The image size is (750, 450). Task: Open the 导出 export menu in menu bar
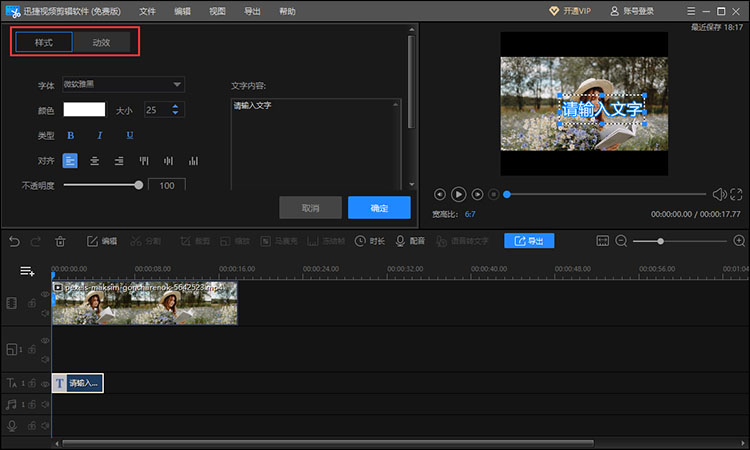252,11
